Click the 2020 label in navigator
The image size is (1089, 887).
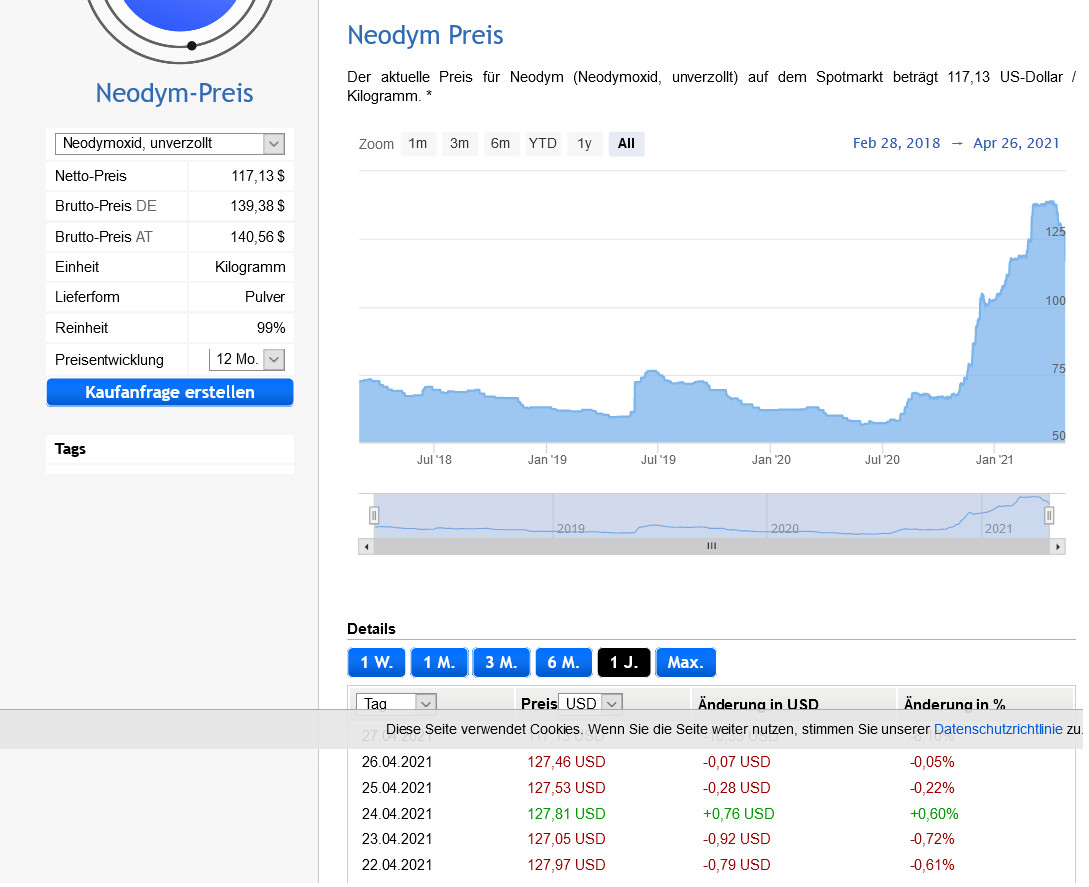[x=784, y=529]
